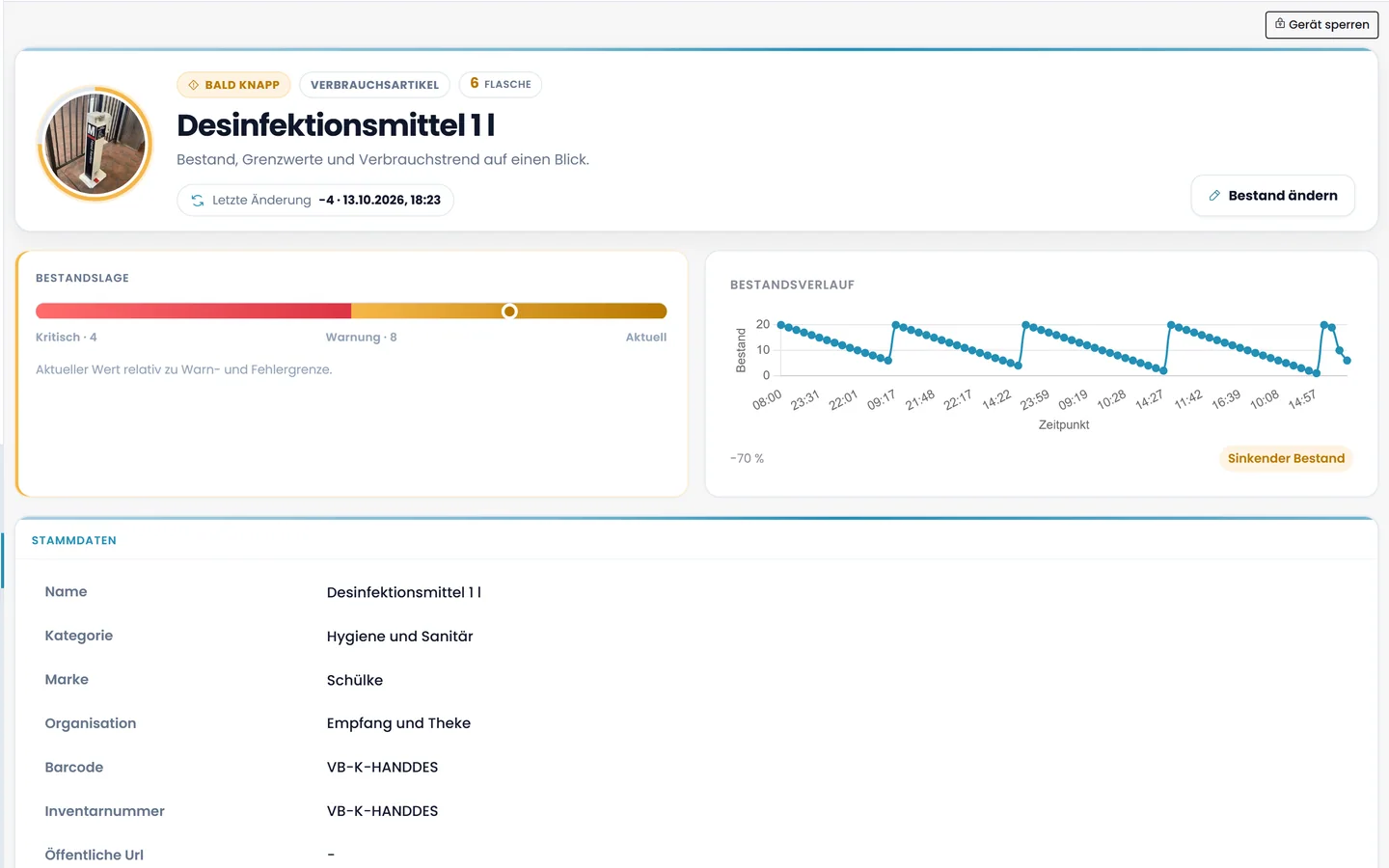Click the pencil icon beside Bestand ändern
The image size is (1389, 868).
click(1214, 196)
